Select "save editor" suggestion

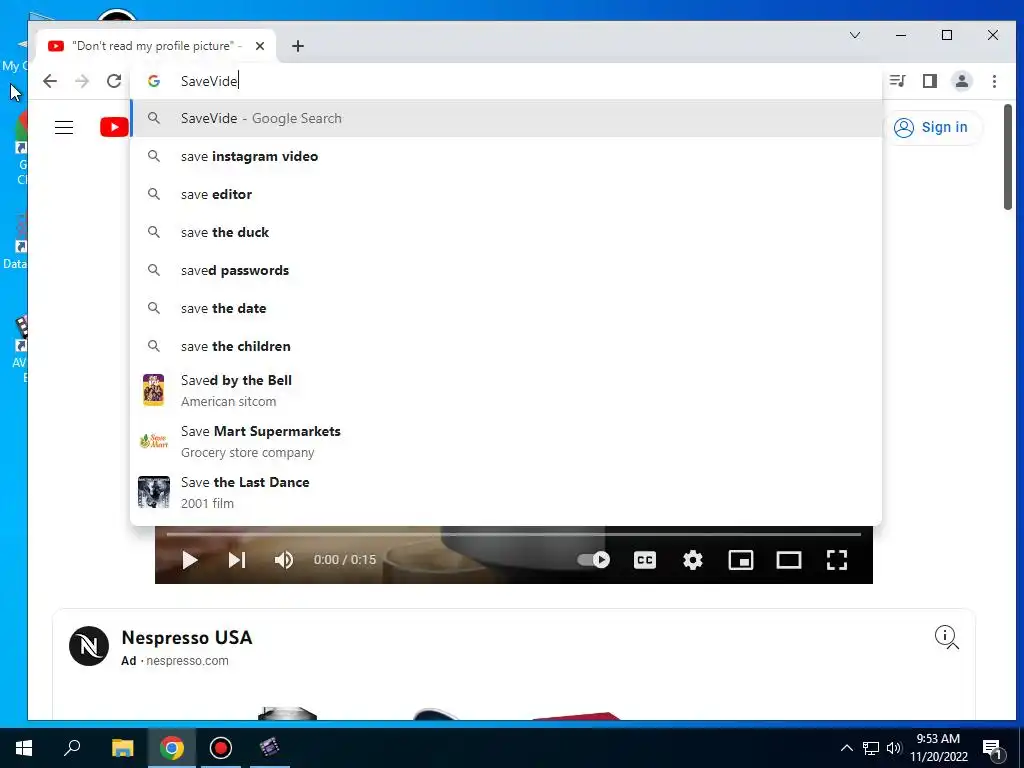coord(506,194)
